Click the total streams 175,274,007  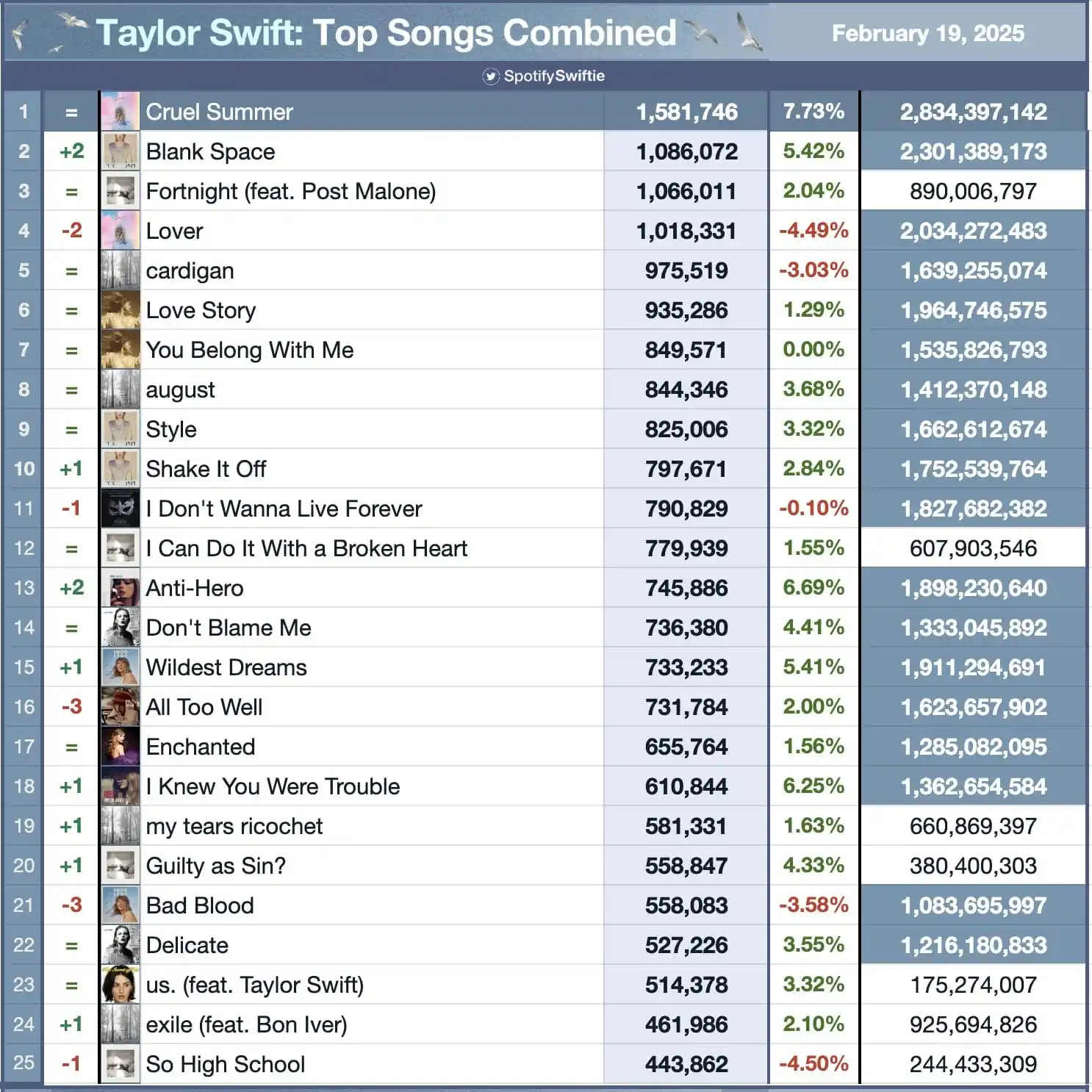coord(973,985)
